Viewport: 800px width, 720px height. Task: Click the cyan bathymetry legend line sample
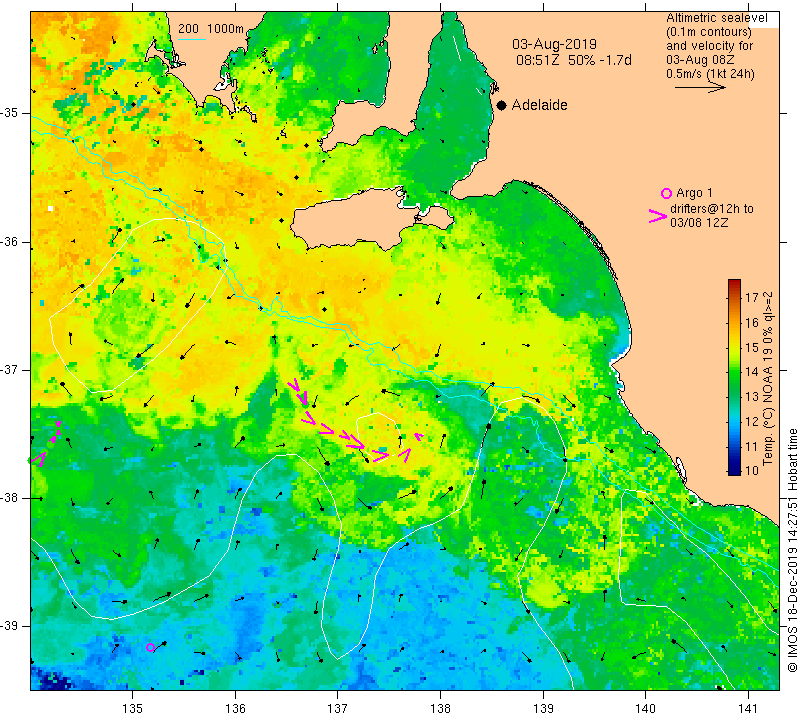click(192, 40)
